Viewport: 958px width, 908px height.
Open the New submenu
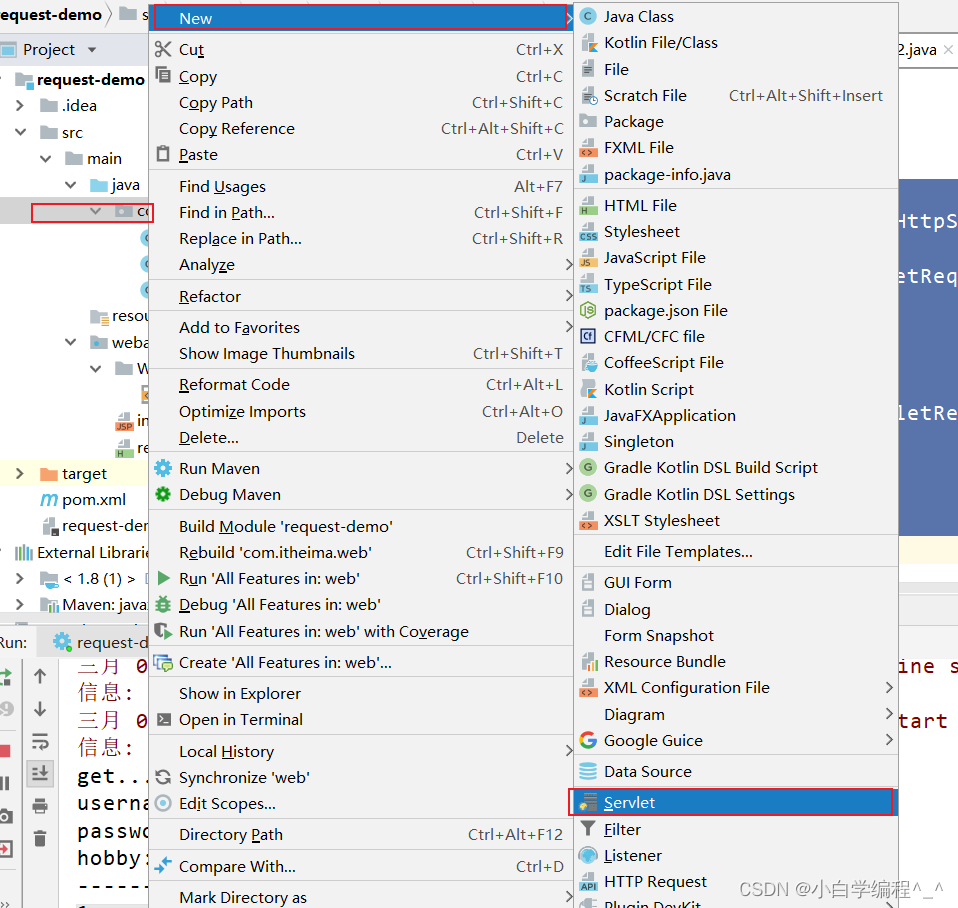pos(360,18)
